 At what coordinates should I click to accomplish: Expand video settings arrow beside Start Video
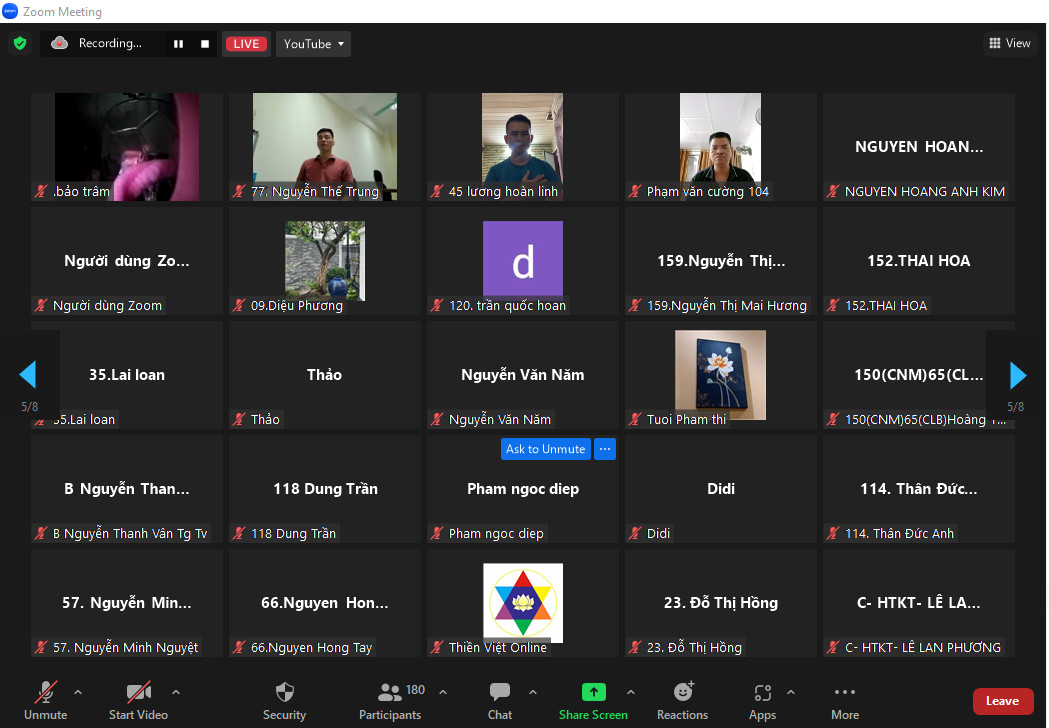[x=176, y=693]
